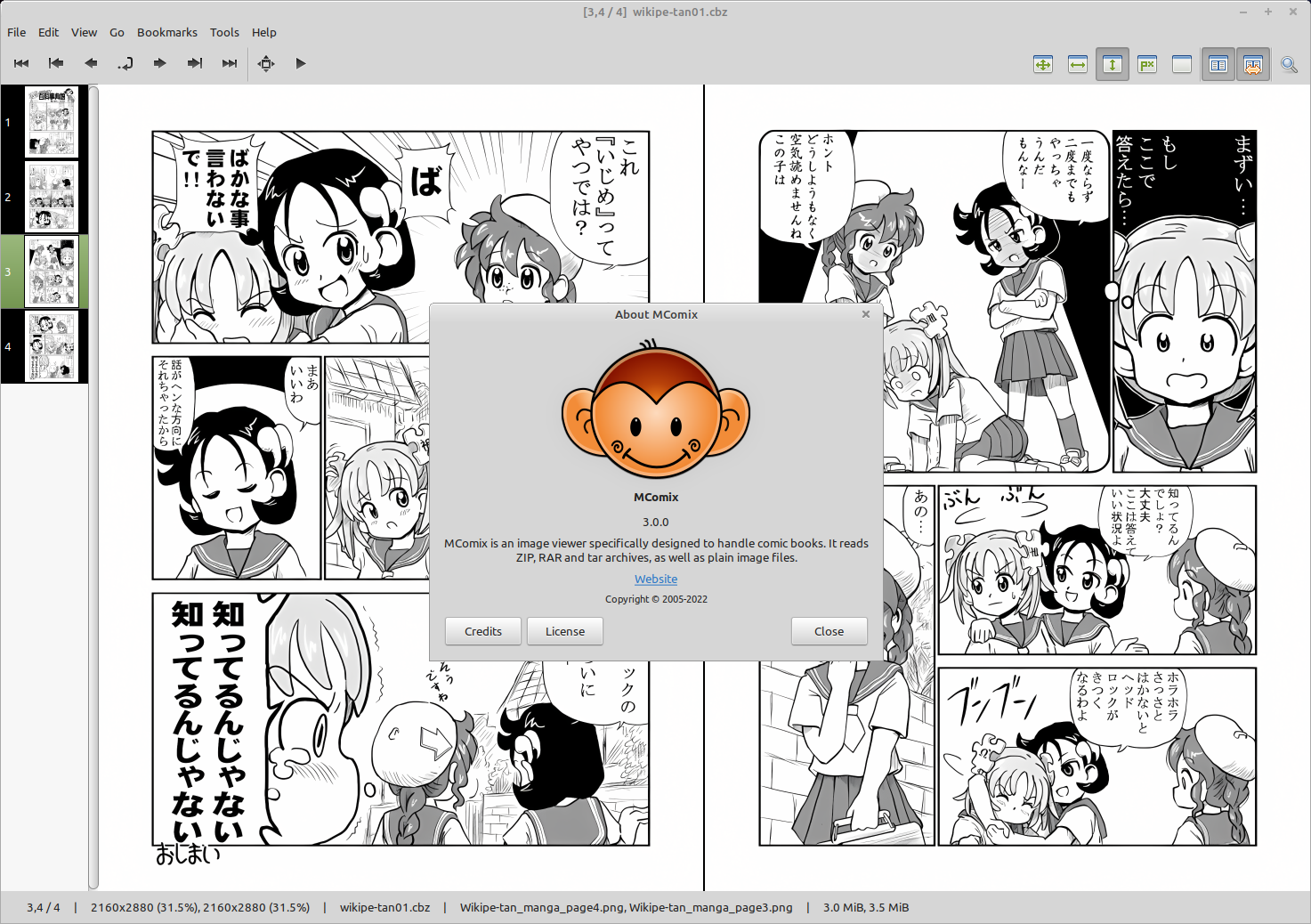Click the thumbnail sidebar scrollbar
Viewport: 1311px width, 924px height.
[x=93, y=487]
